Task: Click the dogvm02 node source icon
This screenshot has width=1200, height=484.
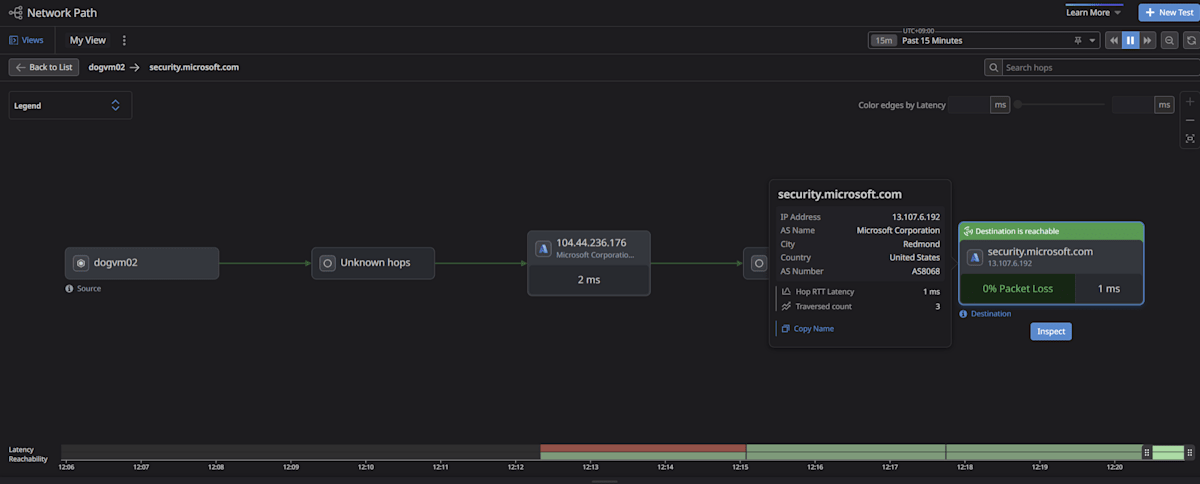Action: click(81, 263)
